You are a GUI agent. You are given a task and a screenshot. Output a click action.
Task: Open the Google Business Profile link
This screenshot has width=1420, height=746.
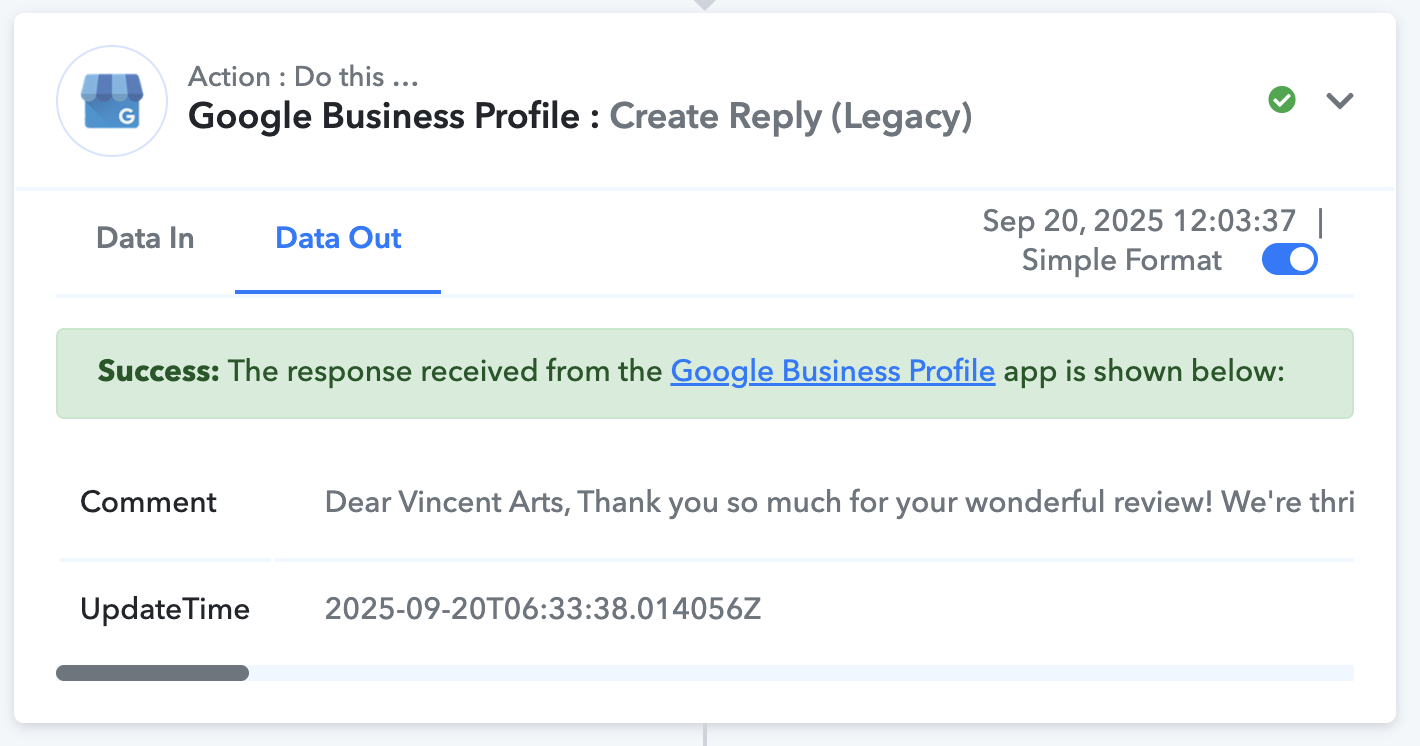click(x=833, y=371)
